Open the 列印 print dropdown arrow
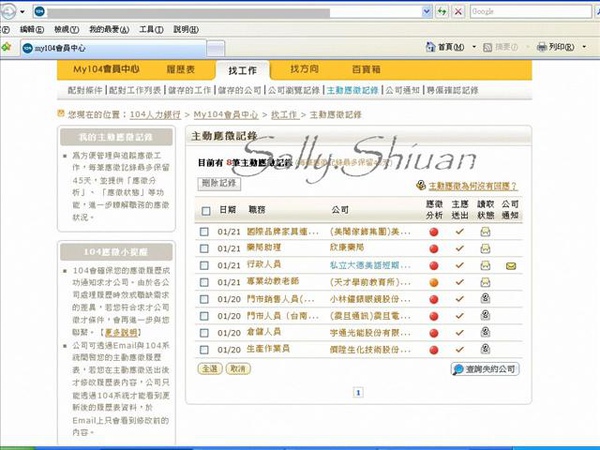This screenshot has height=450, width=600. coord(584,47)
